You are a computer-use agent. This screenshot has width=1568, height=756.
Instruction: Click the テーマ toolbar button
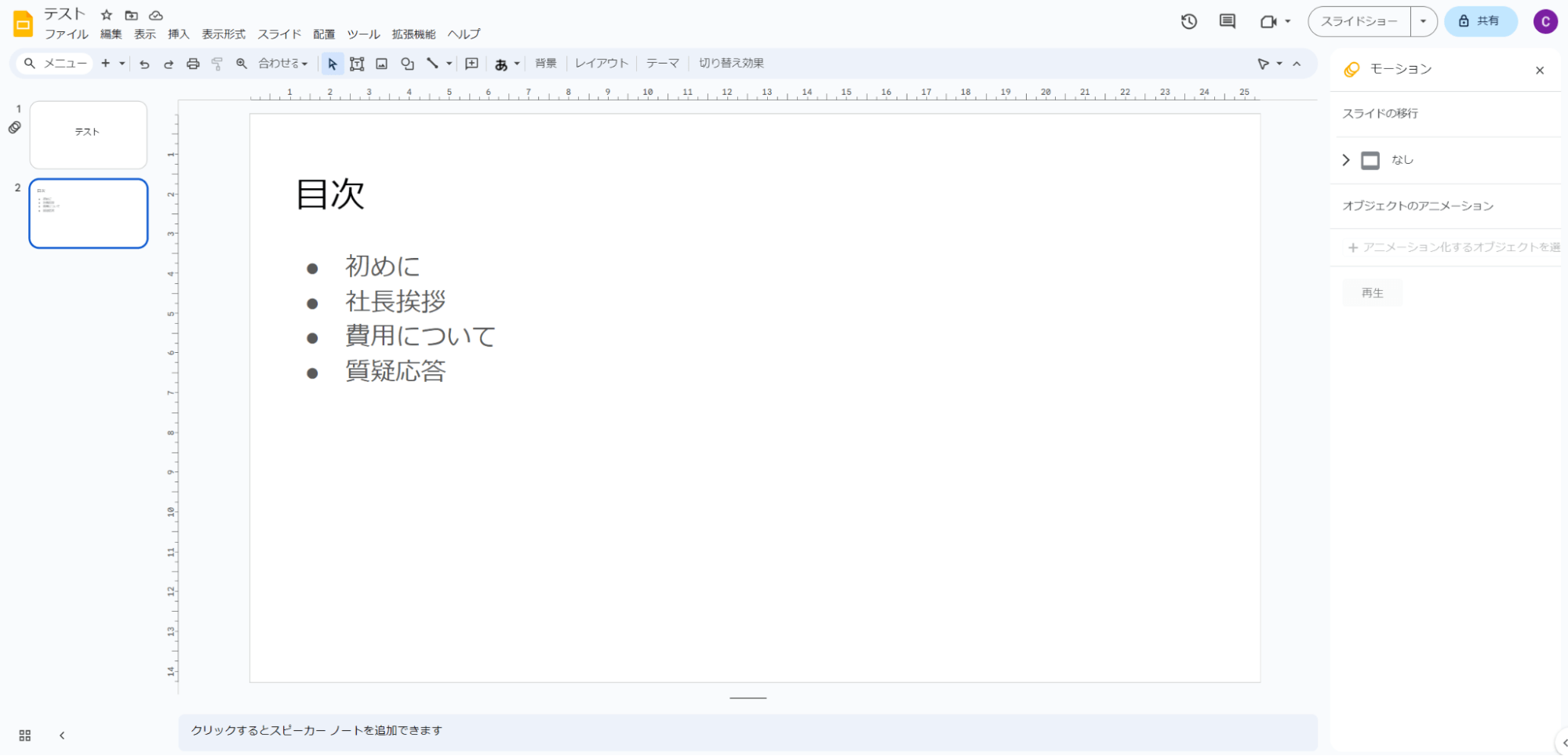663,64
